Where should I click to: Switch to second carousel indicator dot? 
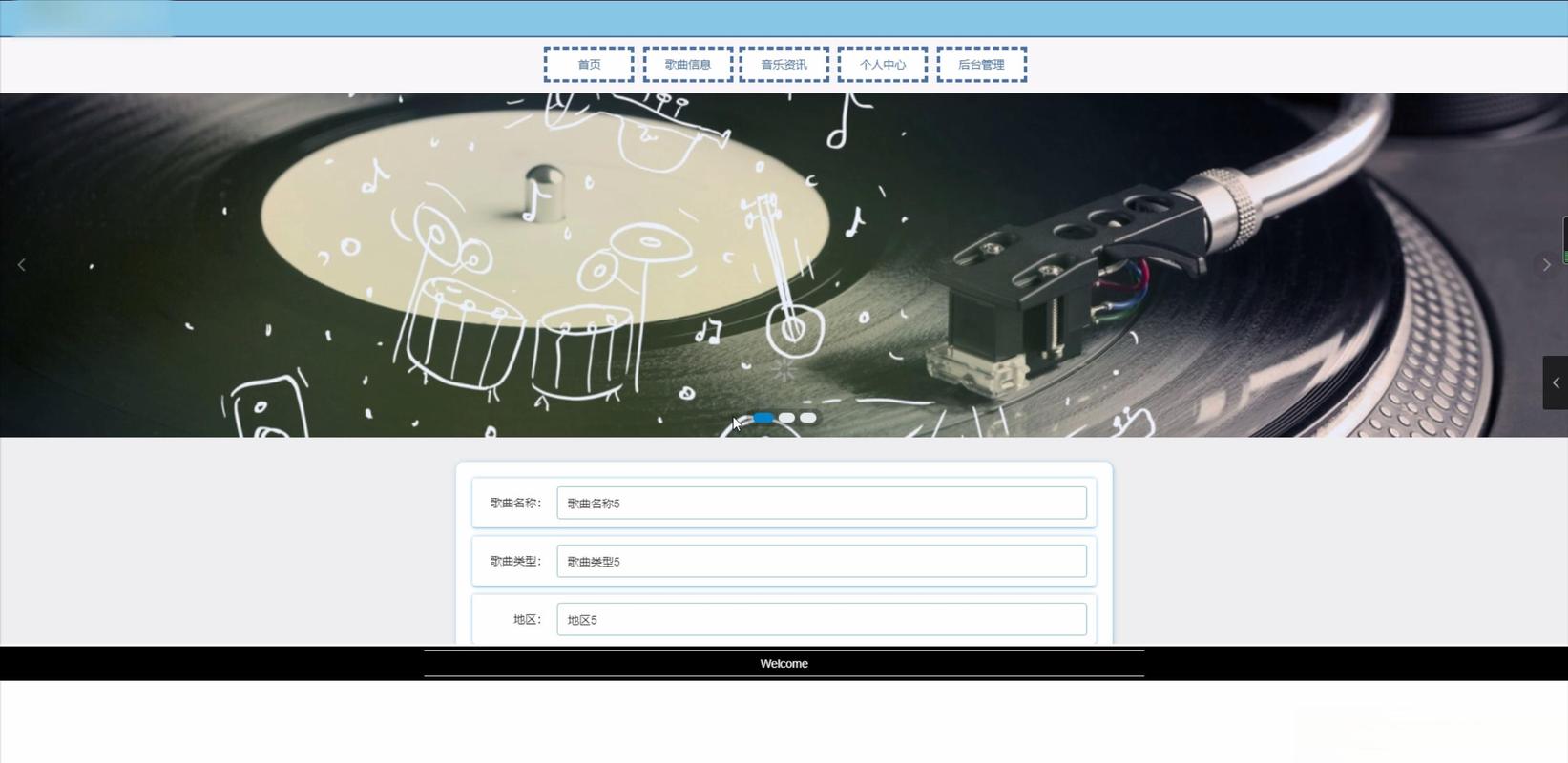click(x=786, y=418)
